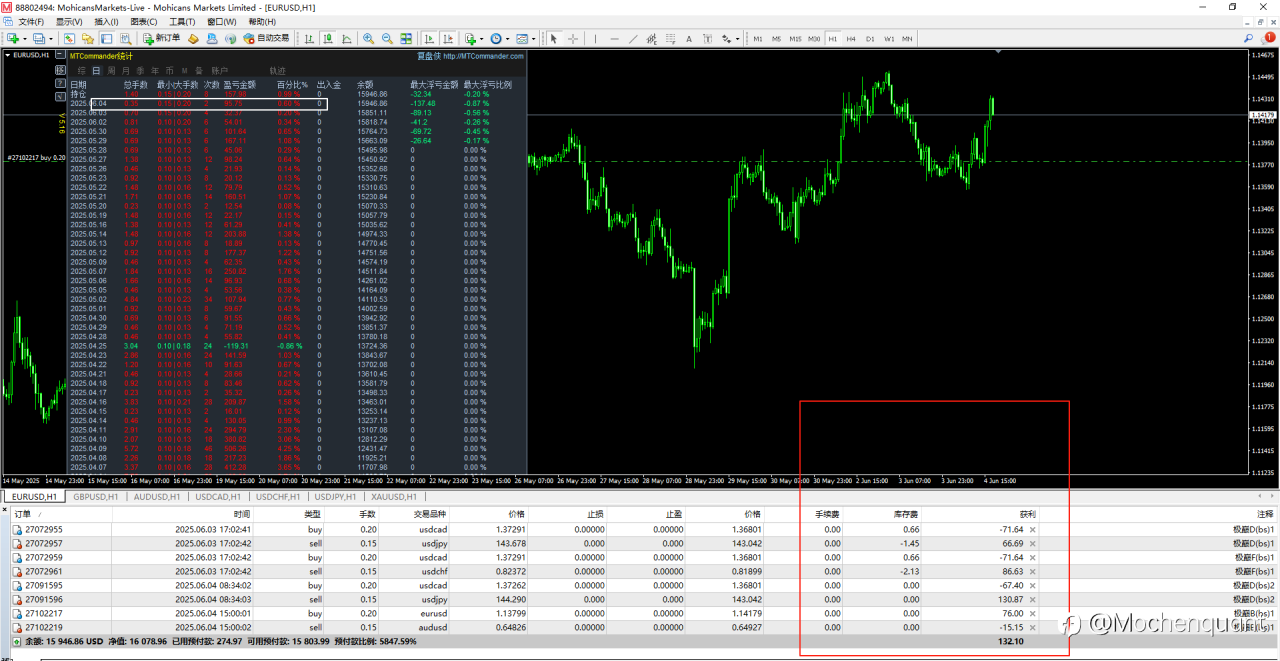The image size is (1280, 661).
Task: Click the zoom in magnifier icon
Action: pyautogui.click(x=368, y=38)
